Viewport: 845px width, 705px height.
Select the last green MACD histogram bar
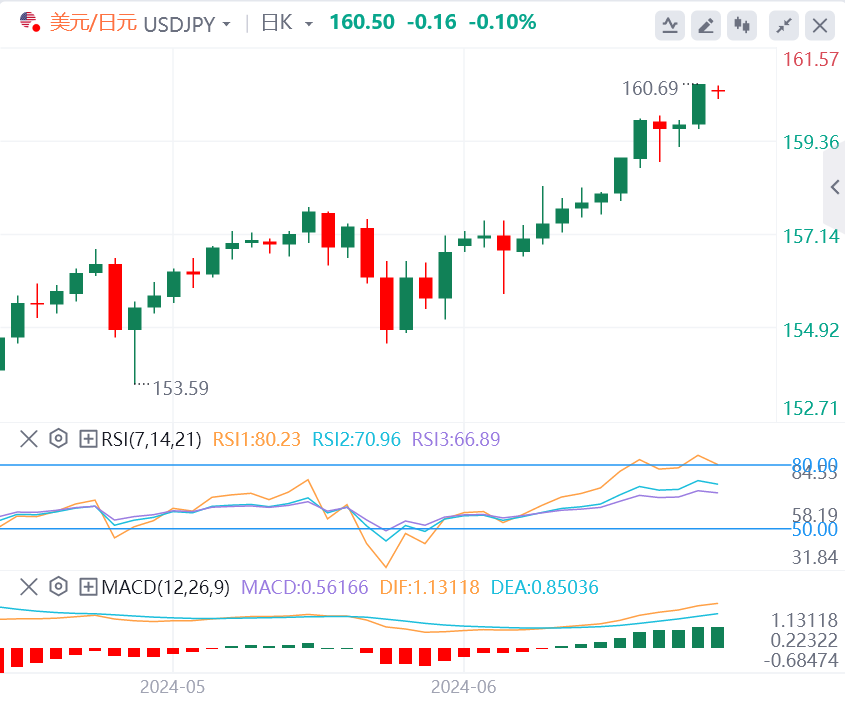[718, 637]
